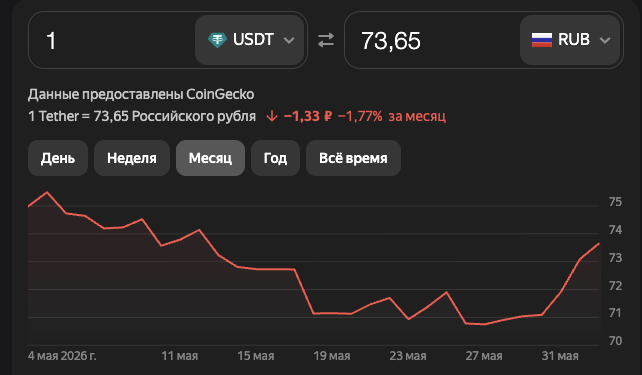Open the USDT currency dropdown
The image size is (642, 375).
250,40
